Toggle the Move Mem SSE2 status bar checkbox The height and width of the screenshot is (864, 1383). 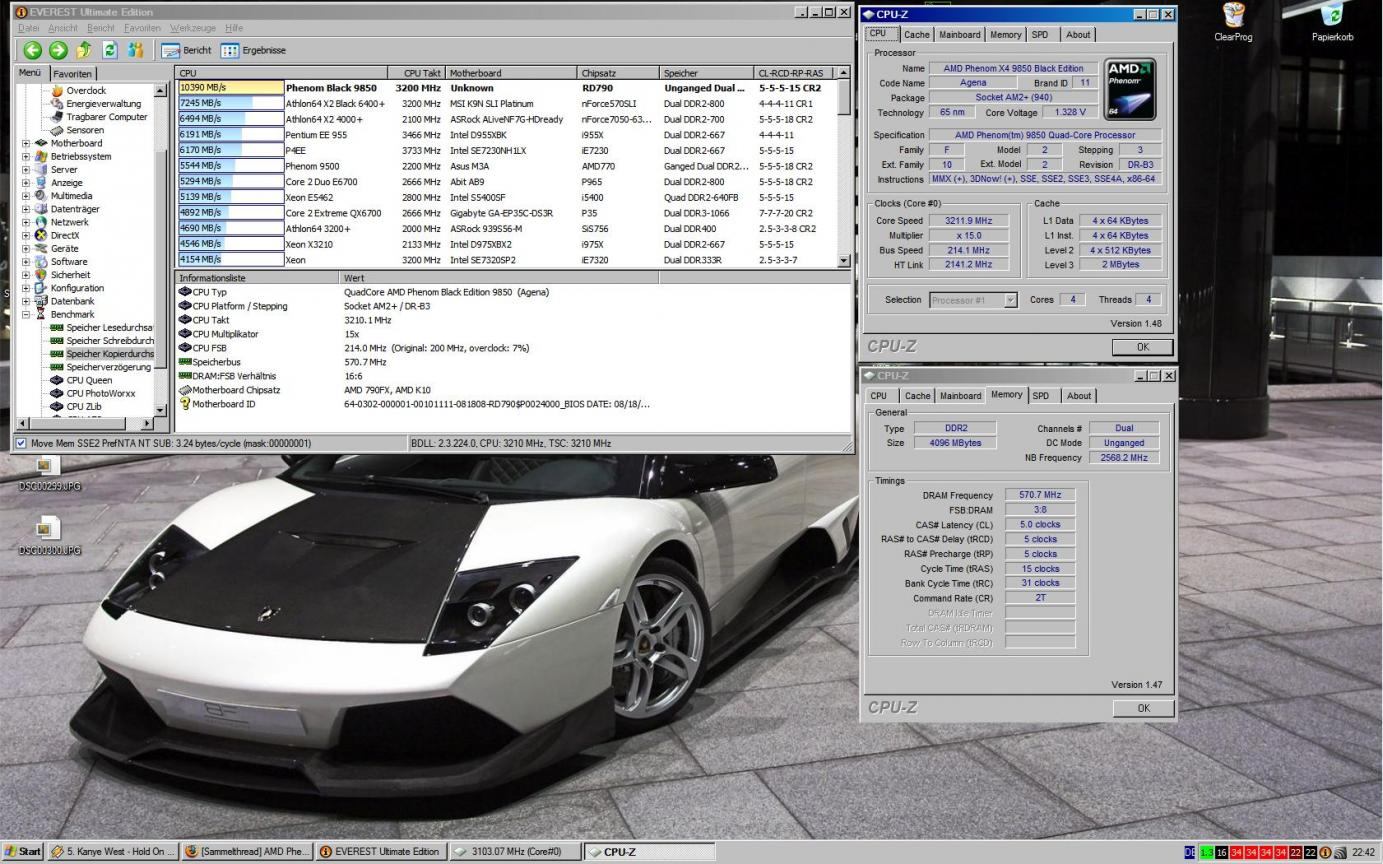click(x=21, y=443)
